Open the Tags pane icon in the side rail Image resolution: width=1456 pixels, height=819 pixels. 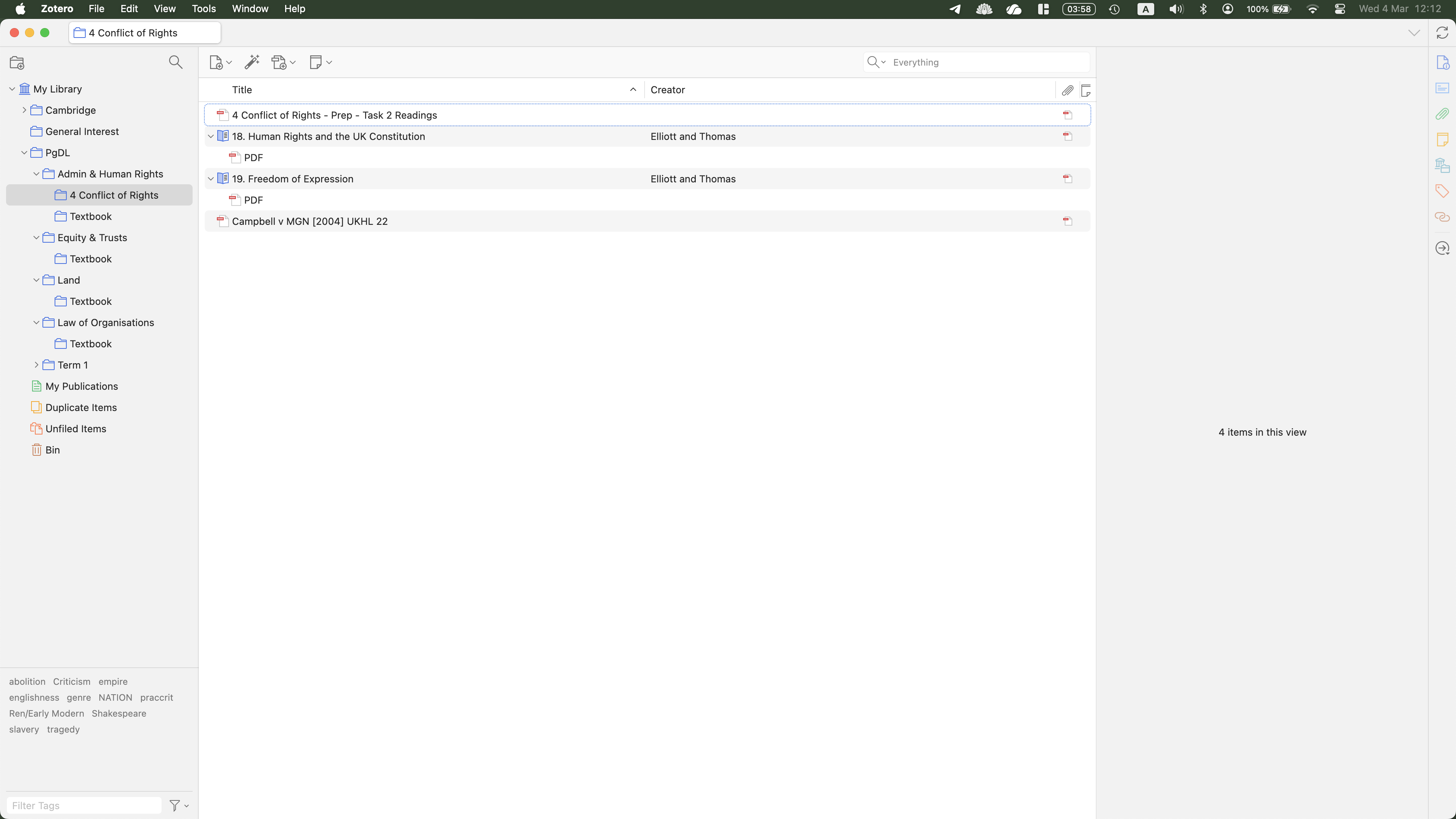coord(1442,191)
